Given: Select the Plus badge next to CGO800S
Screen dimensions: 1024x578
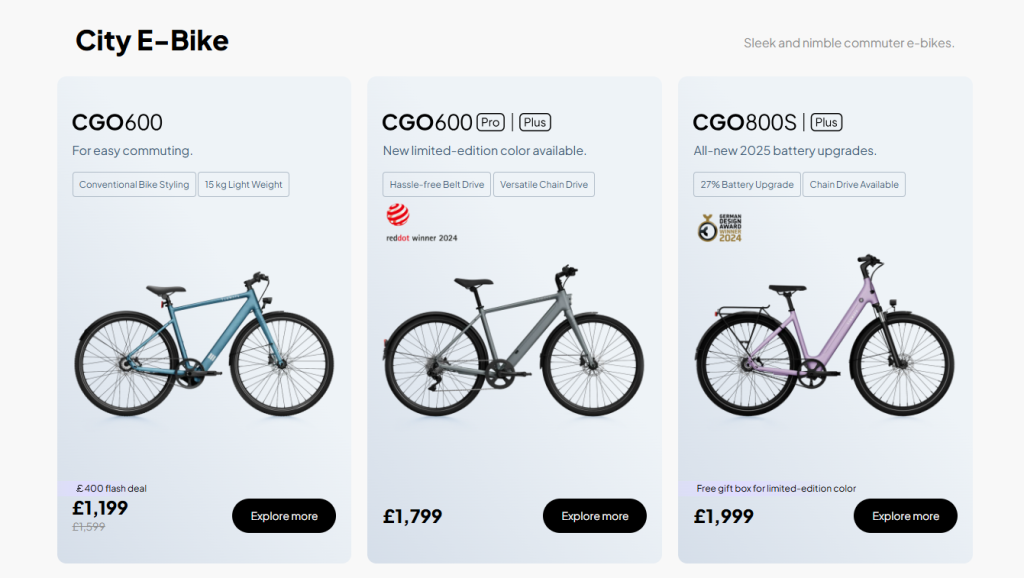Looking at the screenshot, I should pyautogui.click(x=826, y=122).
